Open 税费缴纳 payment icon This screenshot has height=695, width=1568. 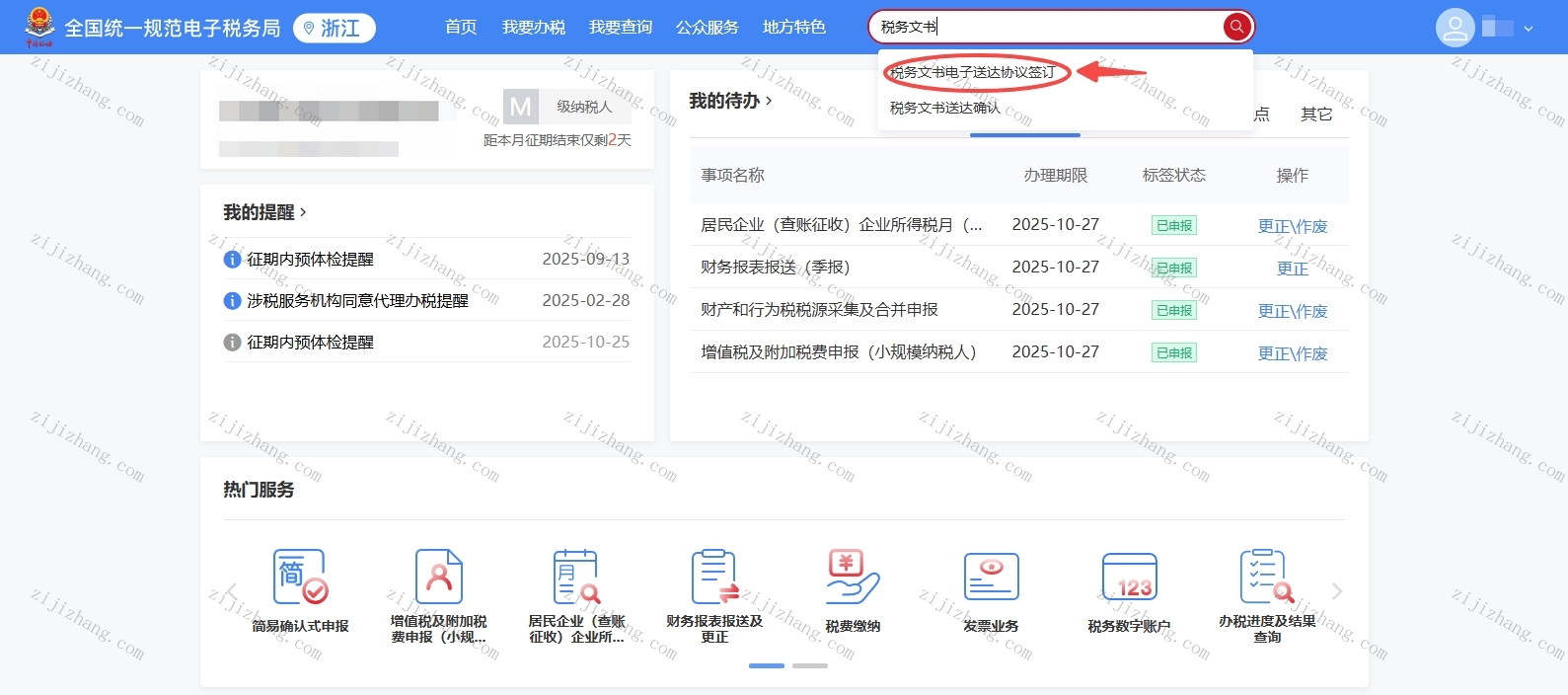[853, 578]
